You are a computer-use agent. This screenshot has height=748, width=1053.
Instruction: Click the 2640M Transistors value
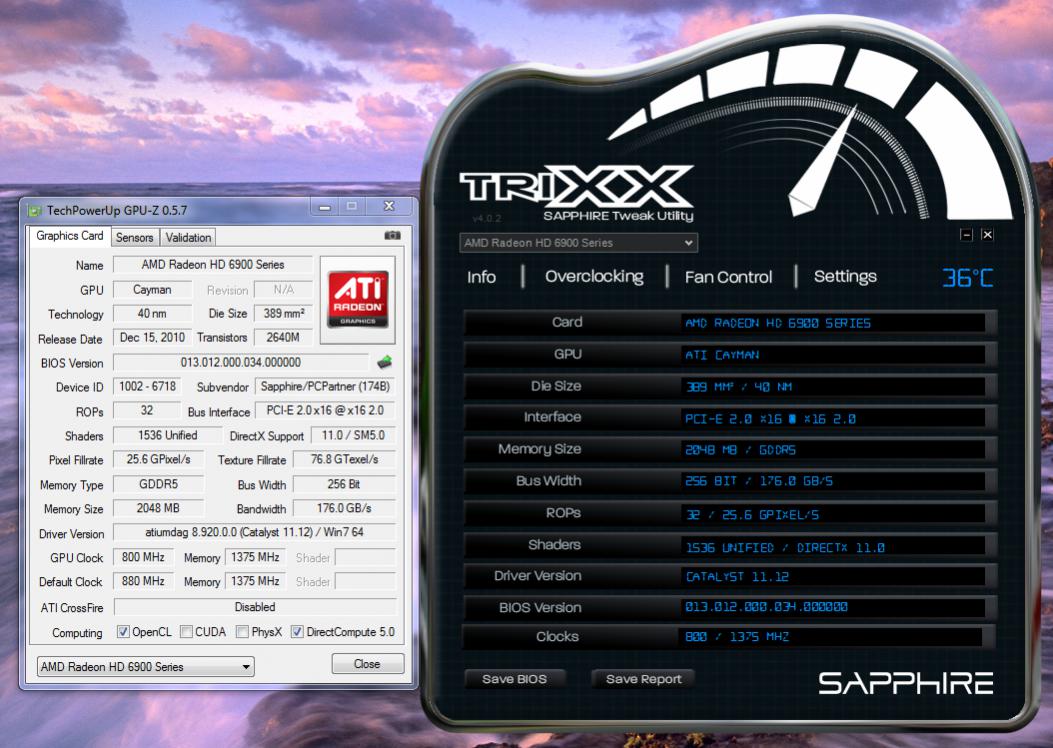tap(283, 338)
